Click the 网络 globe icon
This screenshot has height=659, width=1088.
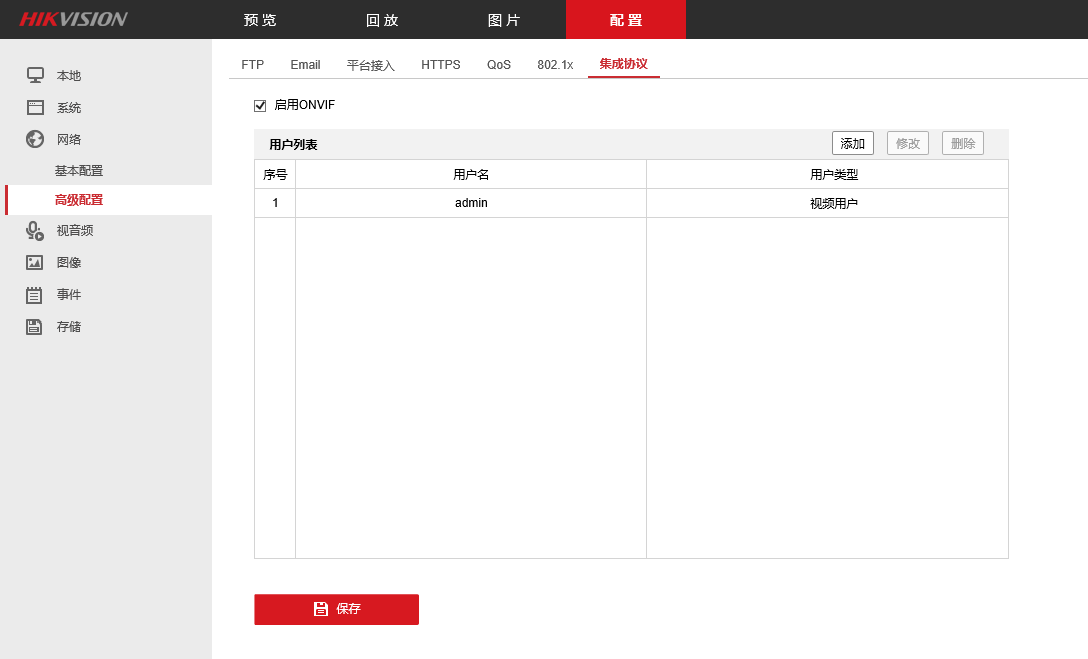pyautogui.click(x=35, y=139)
